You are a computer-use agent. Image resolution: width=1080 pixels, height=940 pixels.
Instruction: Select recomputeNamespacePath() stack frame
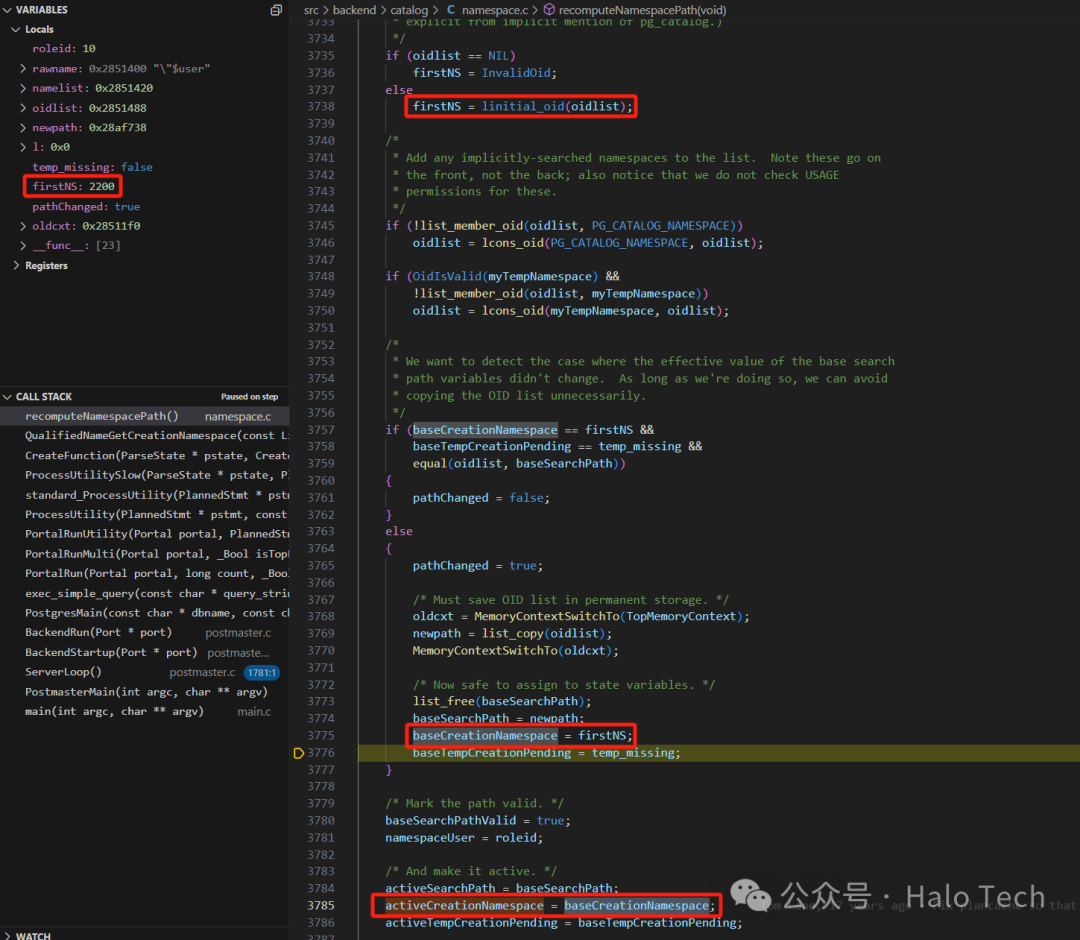[145, 416]
